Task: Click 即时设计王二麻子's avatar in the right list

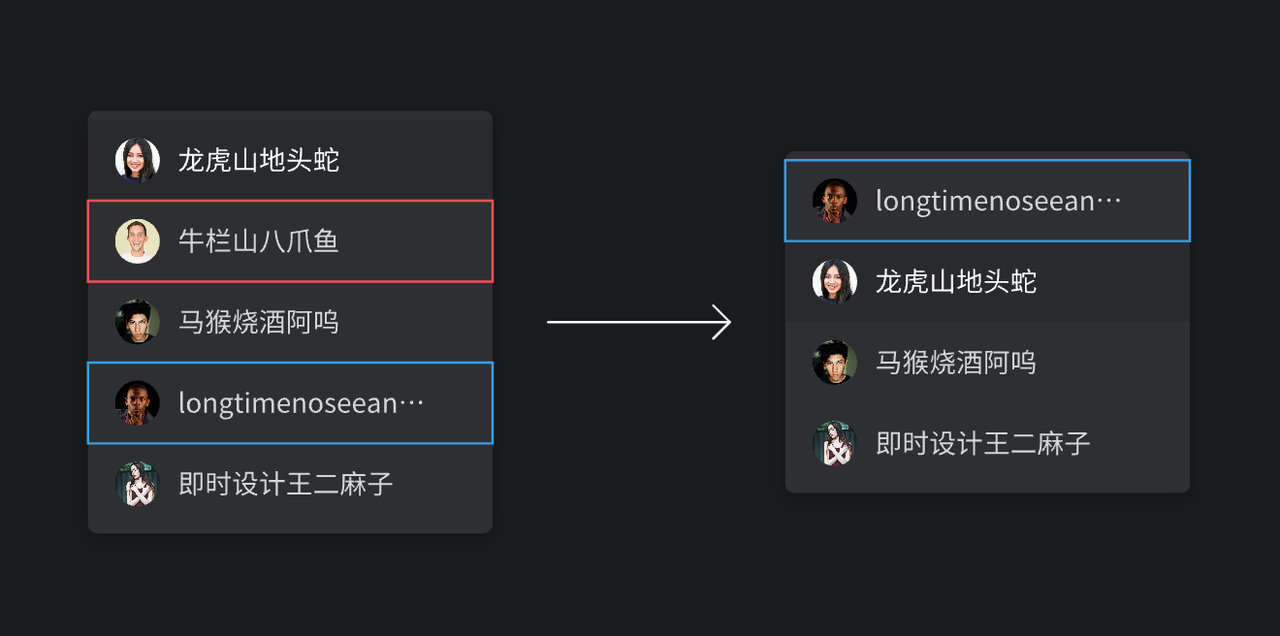Action: [834, 444]
